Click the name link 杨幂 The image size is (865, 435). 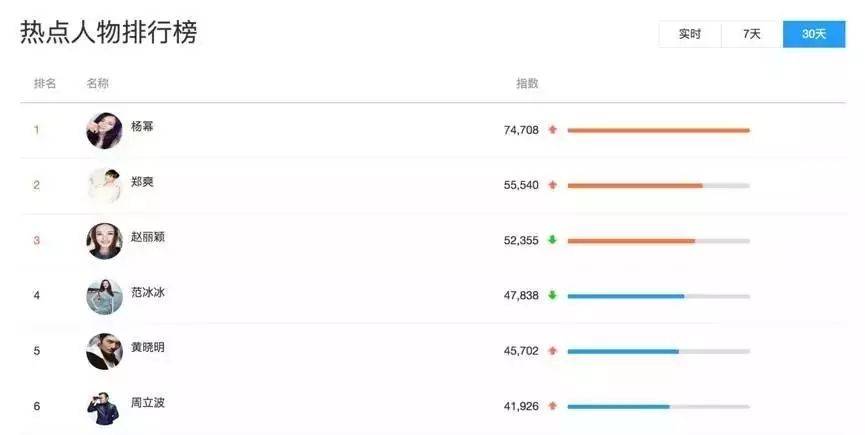142,126
